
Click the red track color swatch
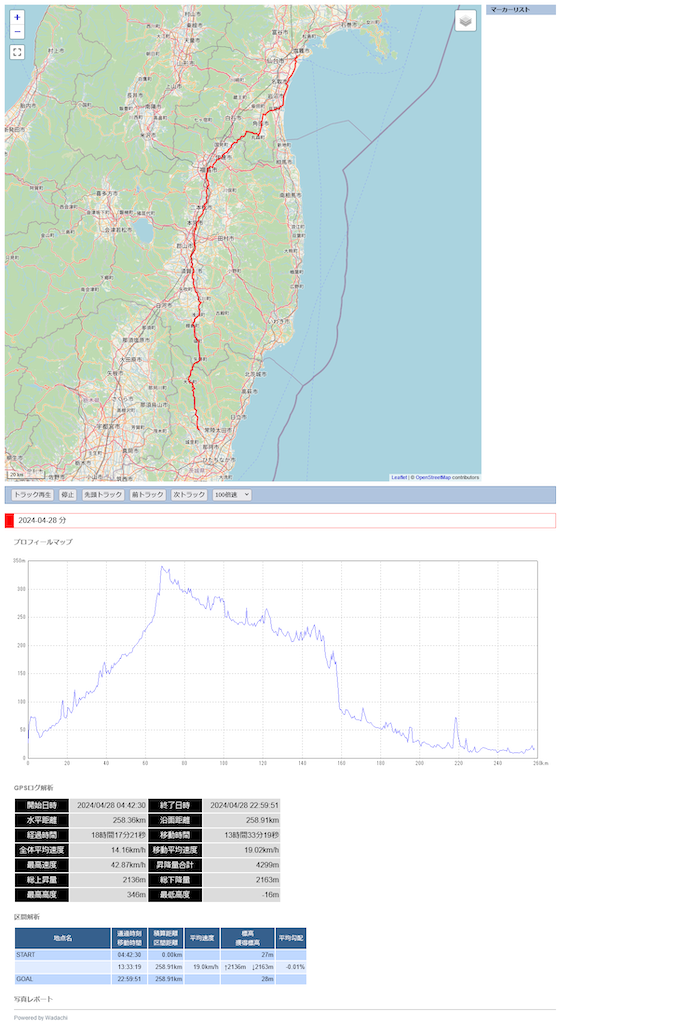click(x=9, y=520)
